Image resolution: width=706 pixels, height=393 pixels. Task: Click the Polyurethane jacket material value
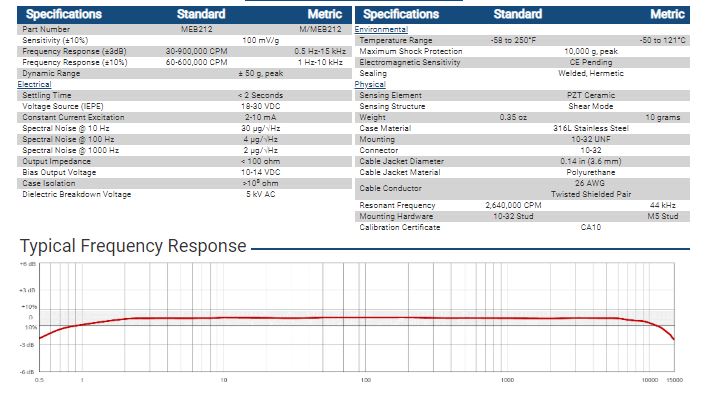[591, 172]
